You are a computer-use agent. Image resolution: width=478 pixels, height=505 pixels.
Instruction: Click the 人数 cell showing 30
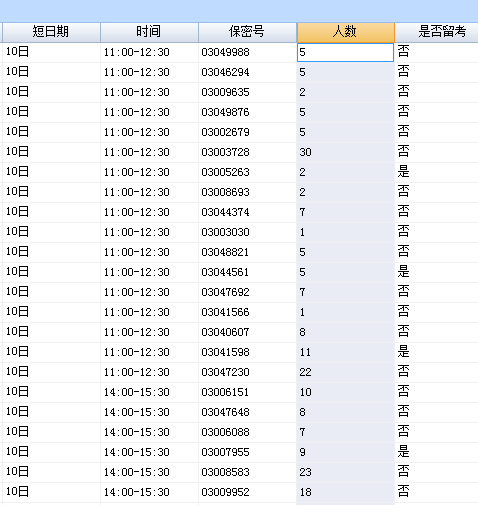[x=345, y=152]
